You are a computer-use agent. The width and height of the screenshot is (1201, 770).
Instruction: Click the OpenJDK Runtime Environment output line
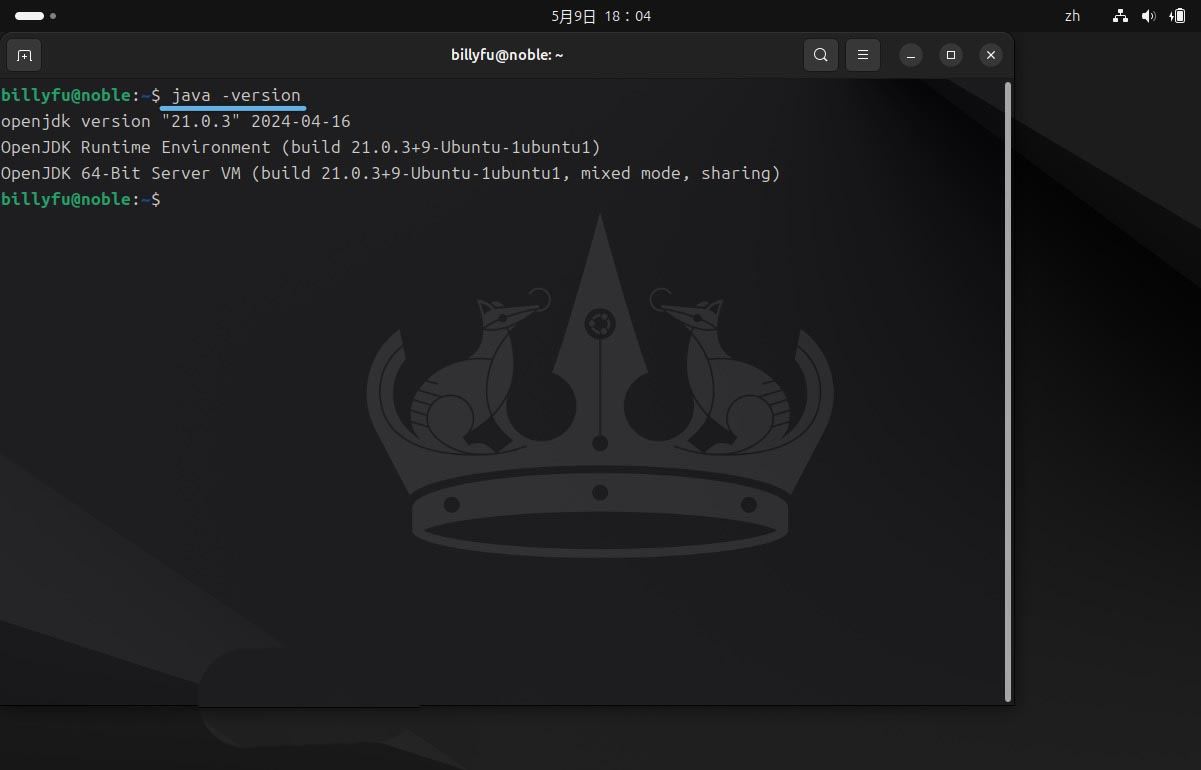300,147
